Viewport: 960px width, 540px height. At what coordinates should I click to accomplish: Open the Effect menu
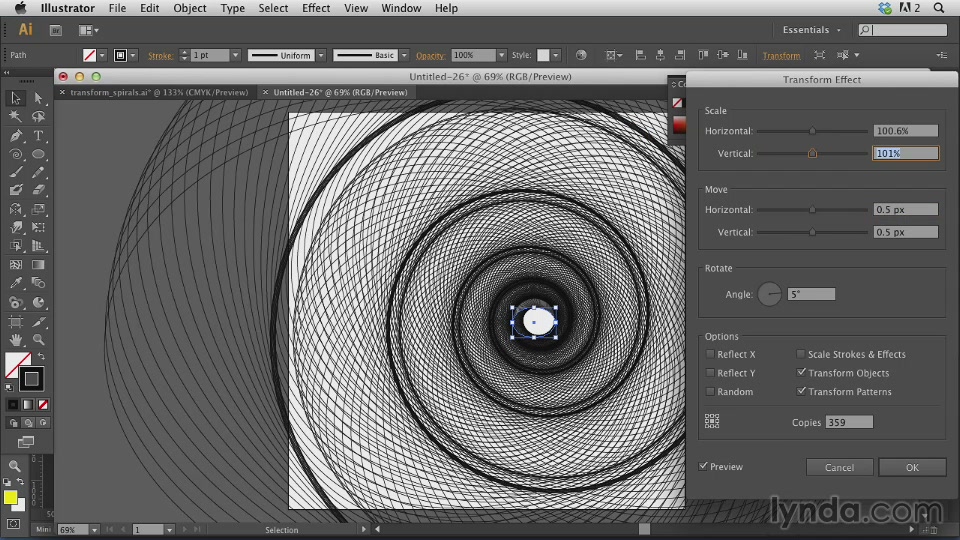pos(316,8)
